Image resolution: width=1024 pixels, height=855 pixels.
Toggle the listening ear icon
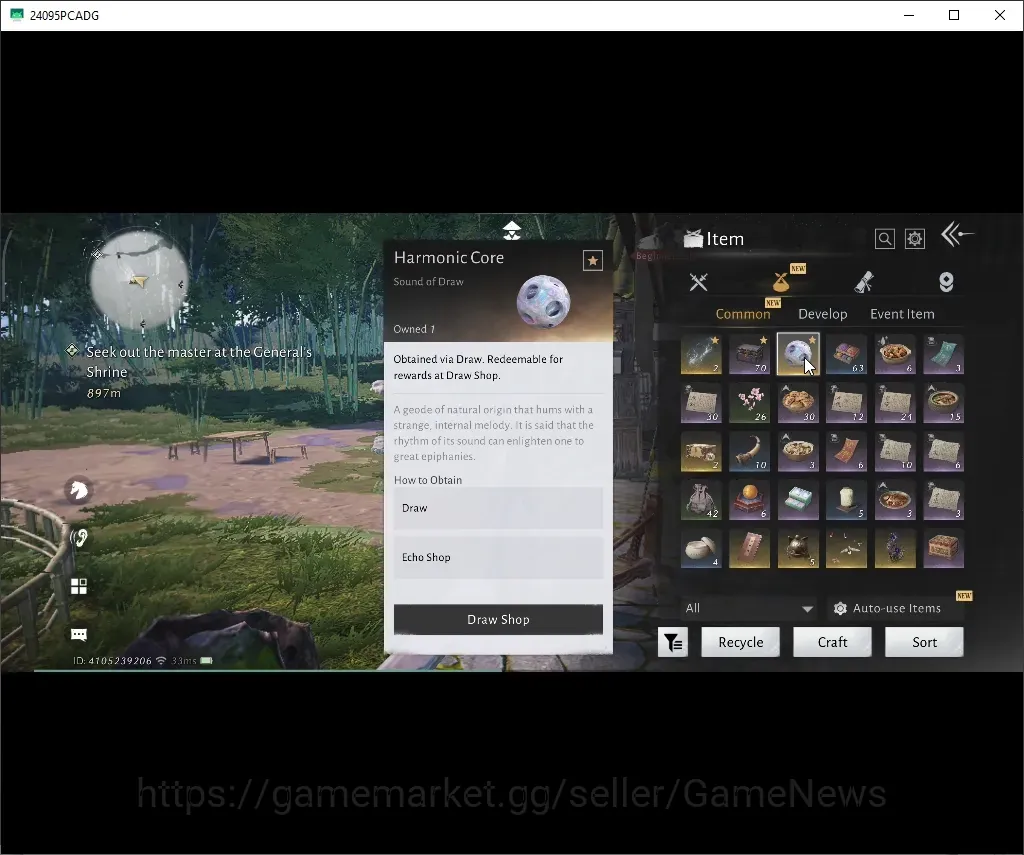tap(79, 538)
